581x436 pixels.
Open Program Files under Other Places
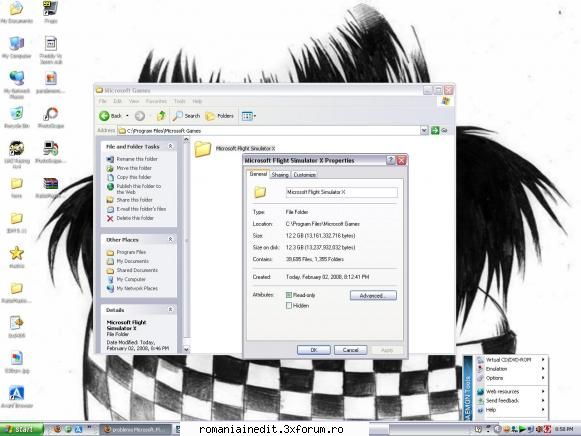131,252
